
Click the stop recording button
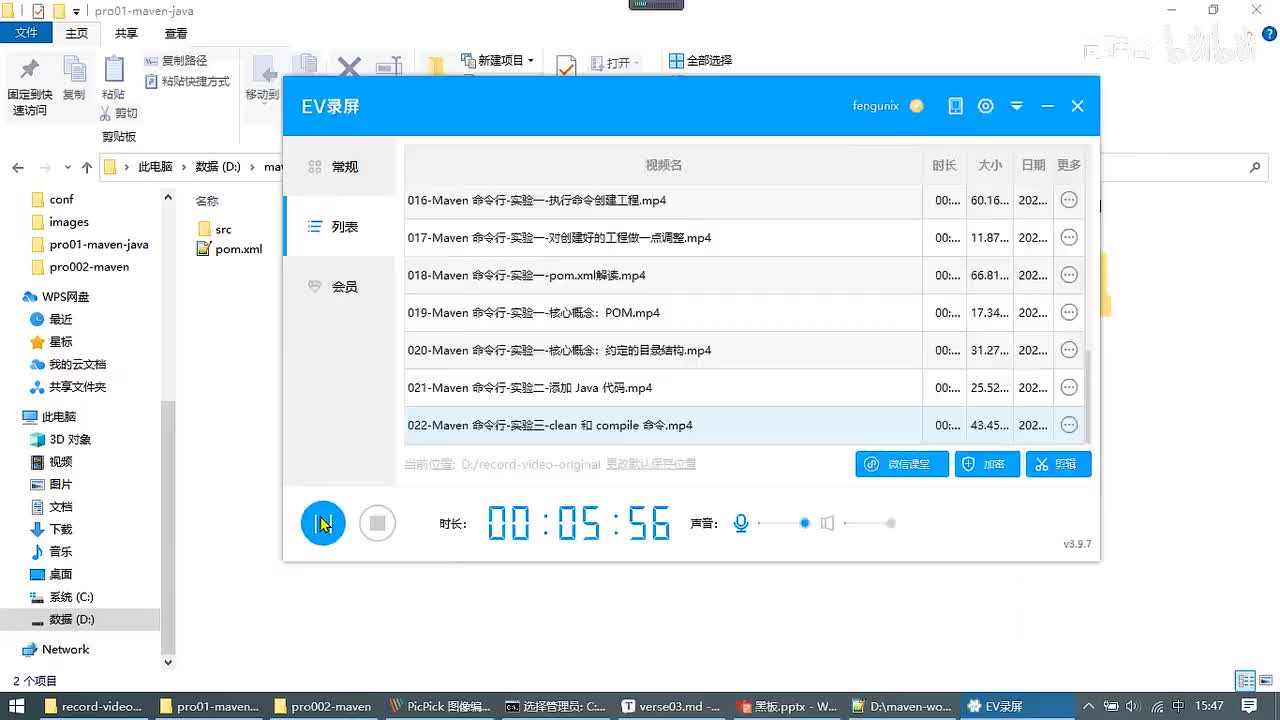tap(377, 523)
